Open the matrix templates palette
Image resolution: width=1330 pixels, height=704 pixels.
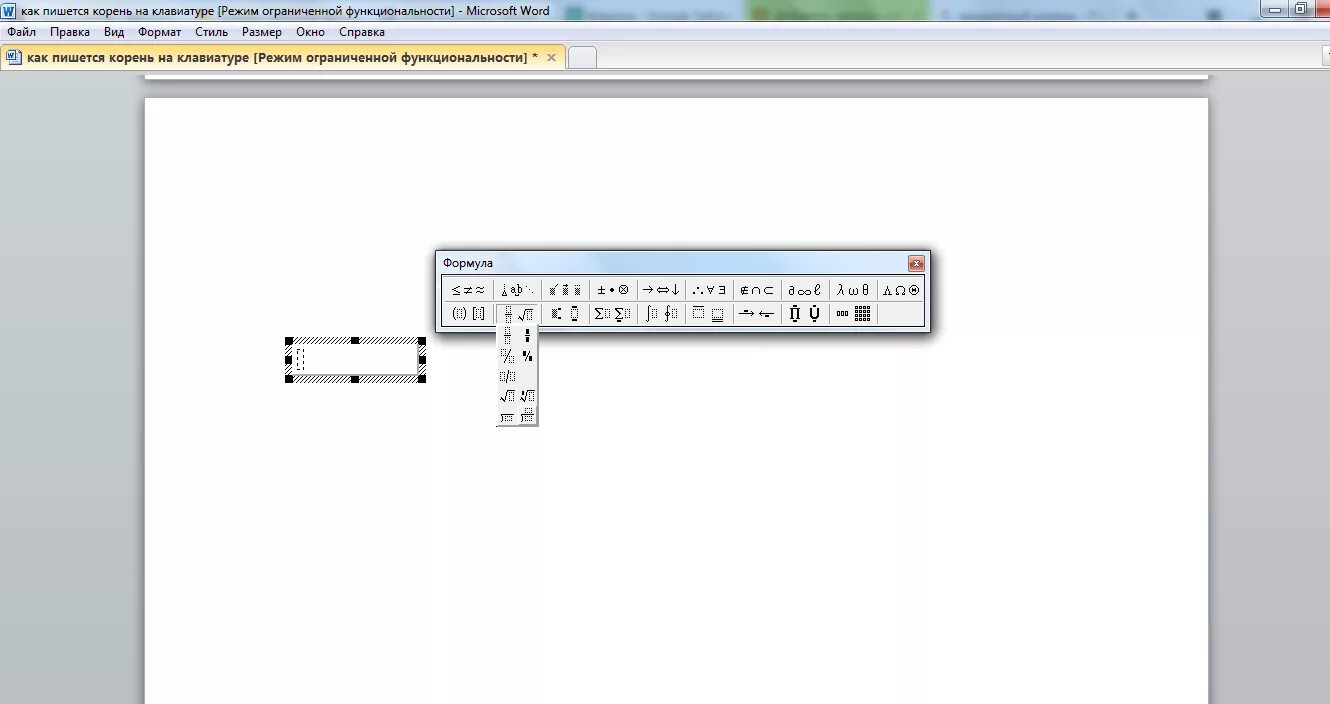853,314
